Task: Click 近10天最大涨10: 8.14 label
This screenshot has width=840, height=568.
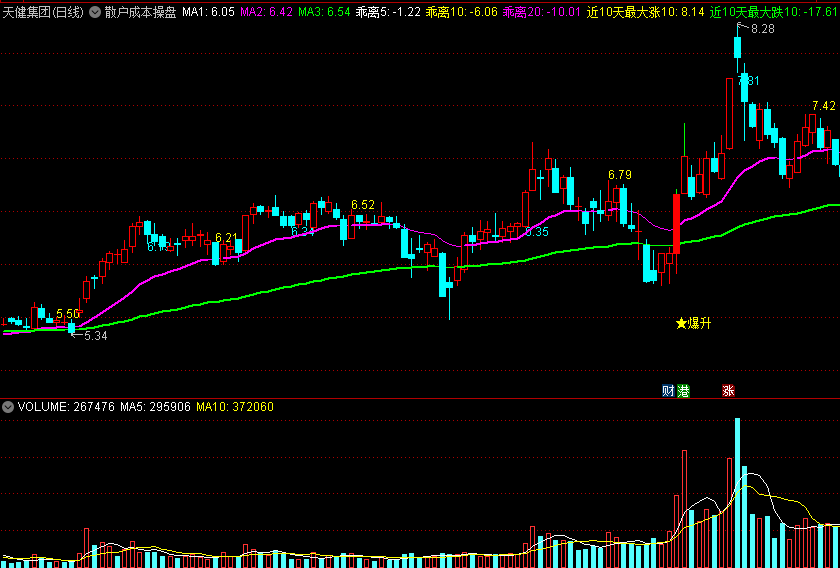Action: click(646, 12)
